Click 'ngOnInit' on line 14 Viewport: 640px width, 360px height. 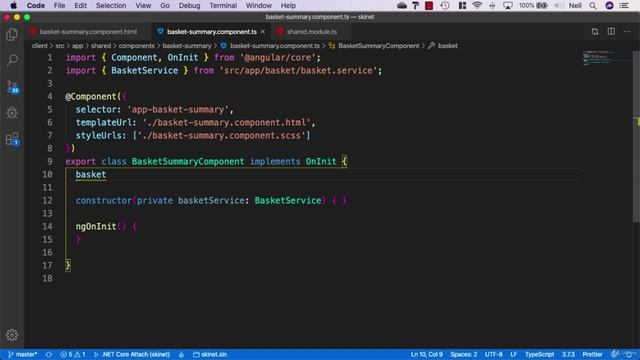96,226
